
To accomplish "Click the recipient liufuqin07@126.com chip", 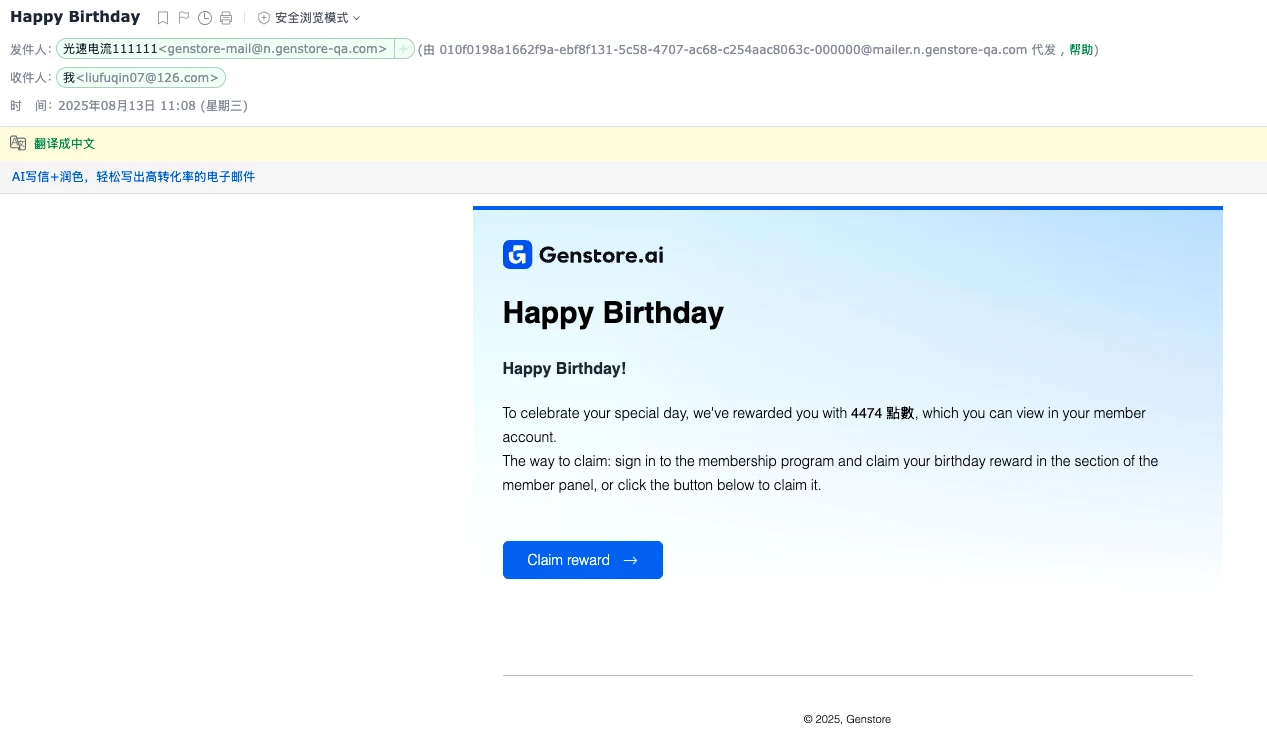I will pos(141,77).
